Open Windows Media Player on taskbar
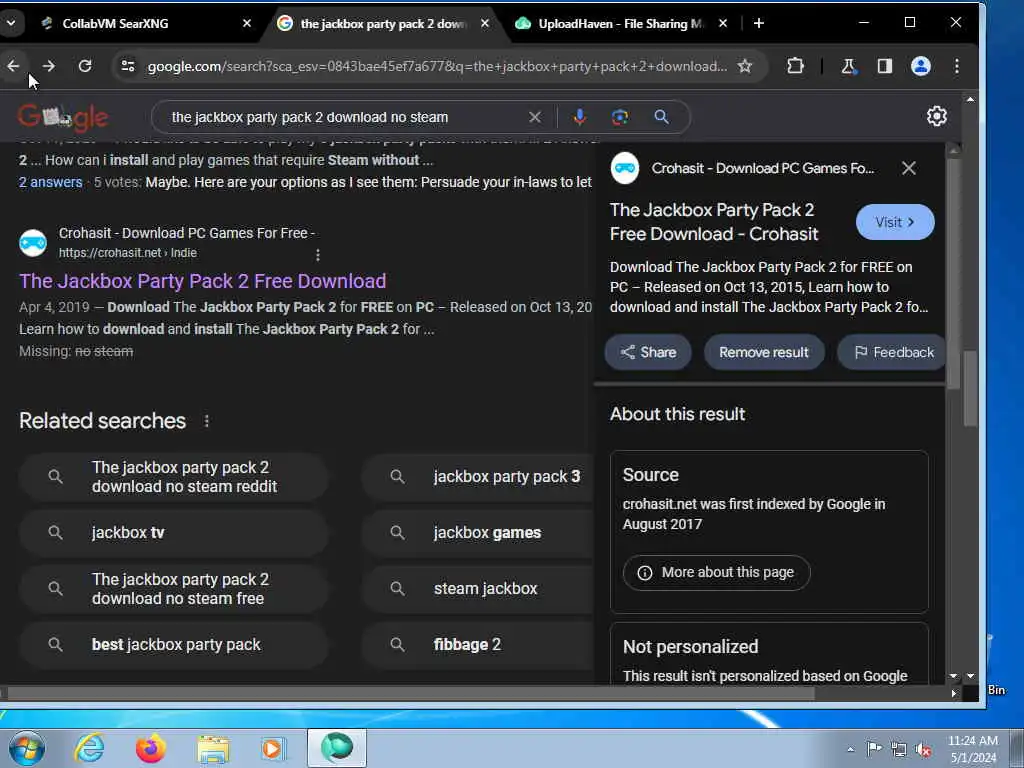The height and width of the screenshot is (768, 1024). point(274,748)
